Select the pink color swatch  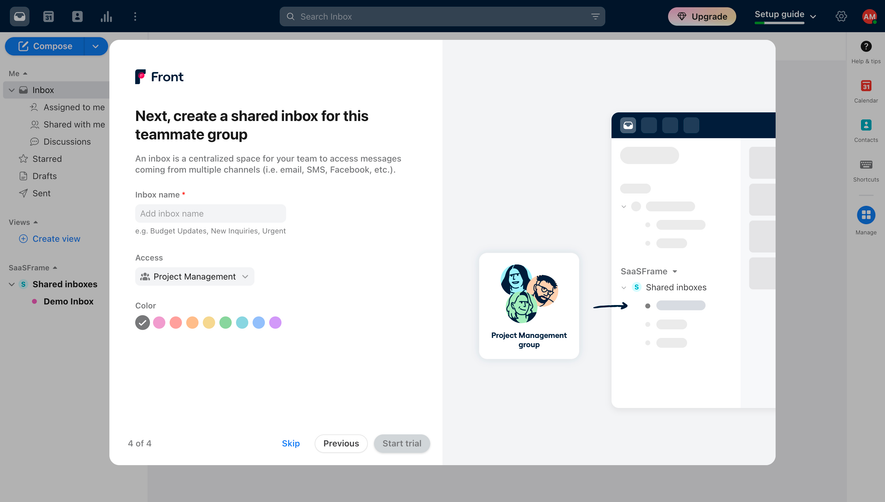(159, 322)
